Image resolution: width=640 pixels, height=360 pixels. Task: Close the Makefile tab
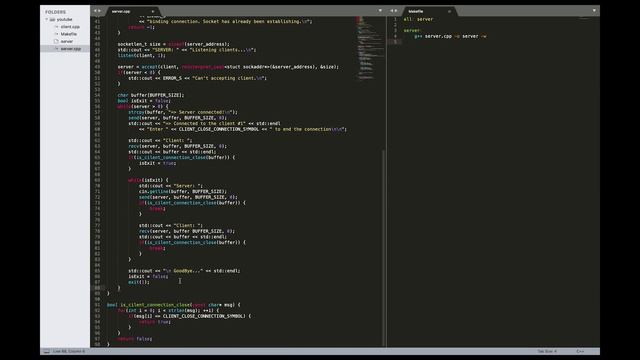pos(449,11)
